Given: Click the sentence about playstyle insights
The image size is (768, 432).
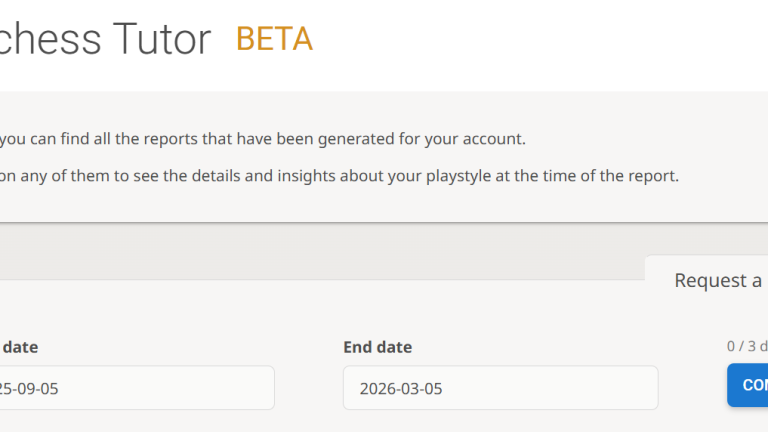Looking at the screenshot, I should [x=340, y=176].
